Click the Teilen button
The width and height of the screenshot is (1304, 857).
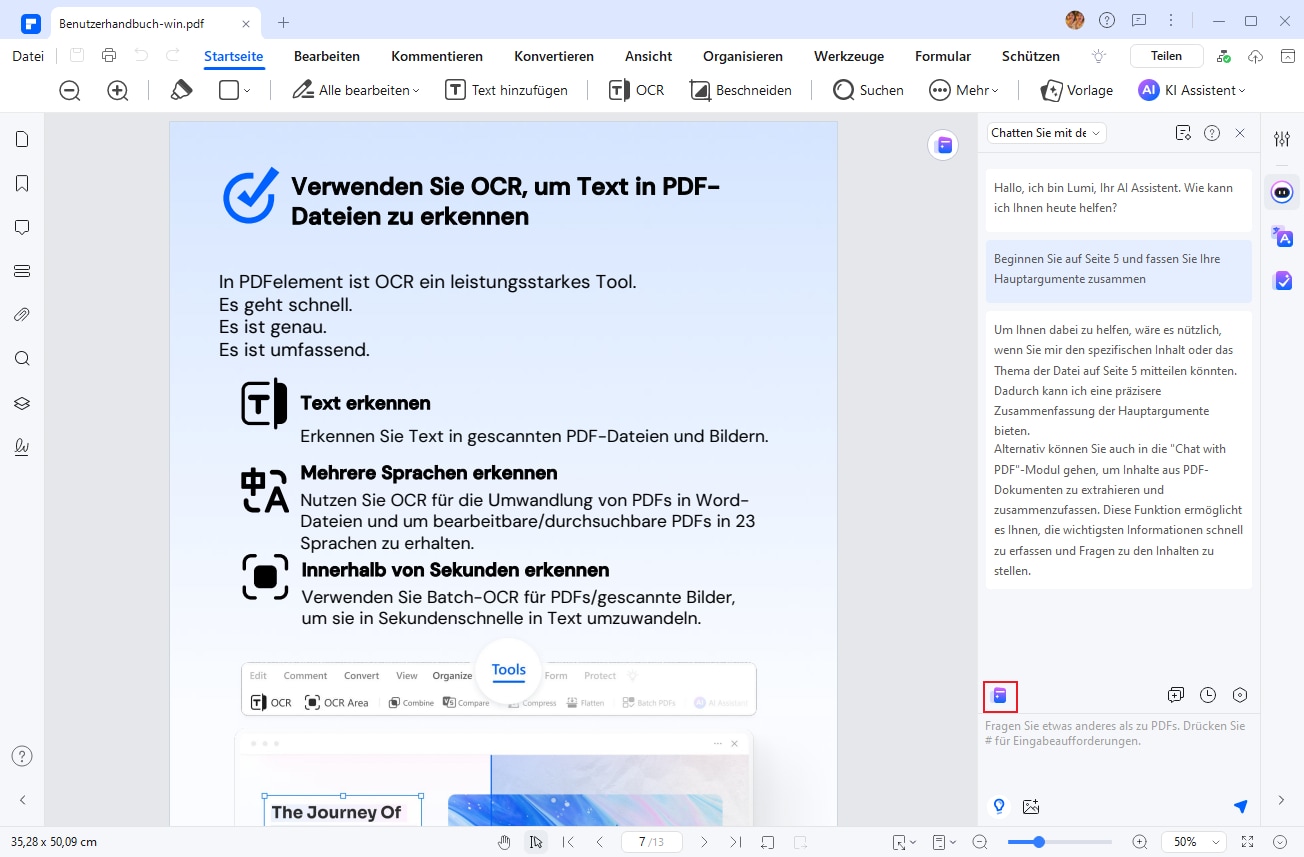1166,56
